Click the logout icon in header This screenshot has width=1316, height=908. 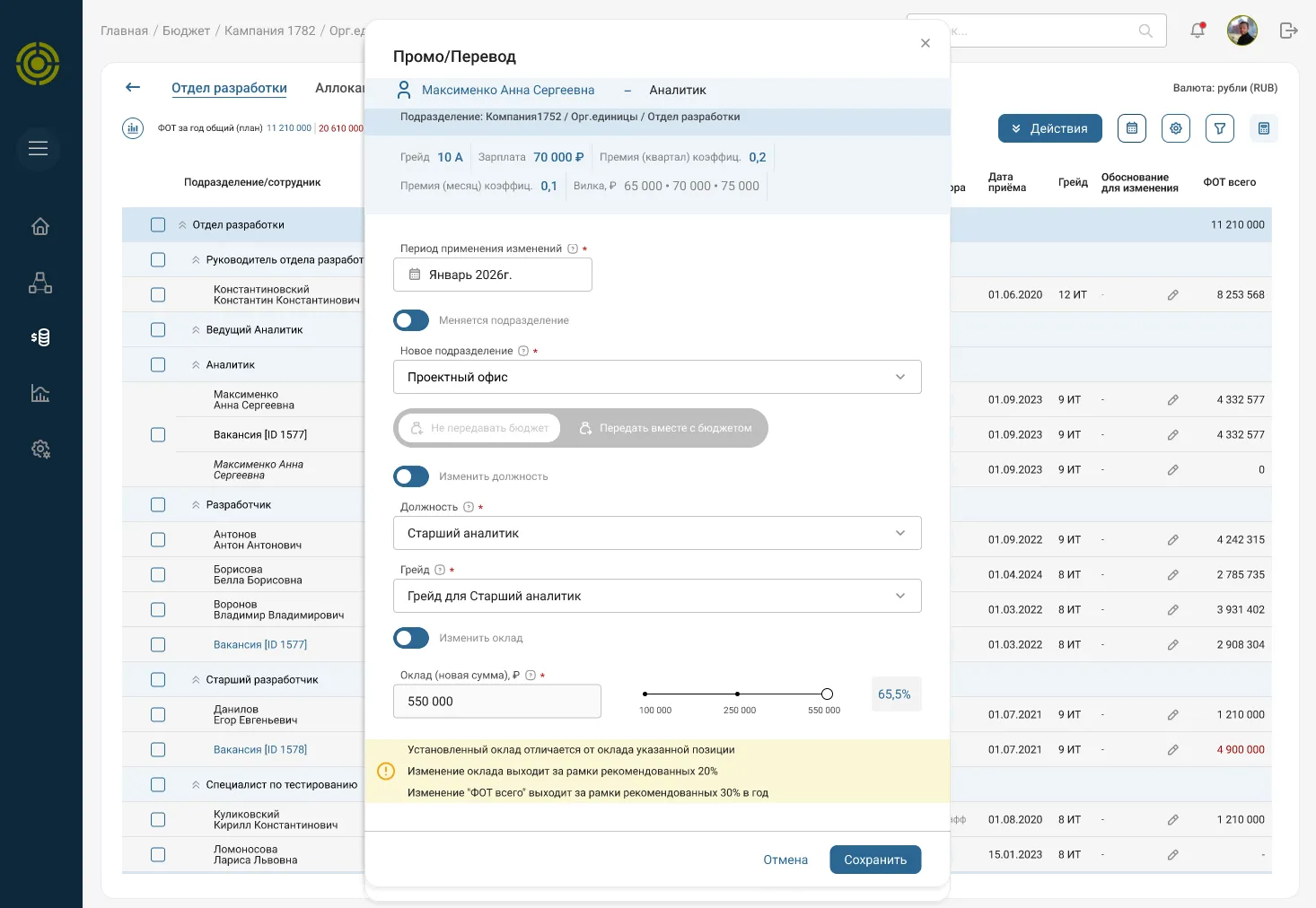(1289, 31)
